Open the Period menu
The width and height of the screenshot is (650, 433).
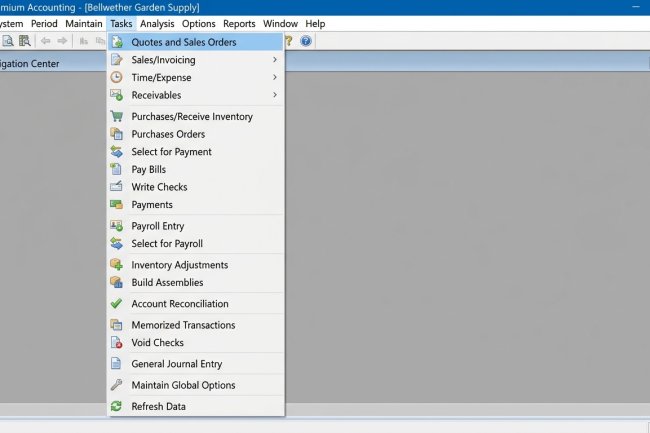click(x=44, y=24)
